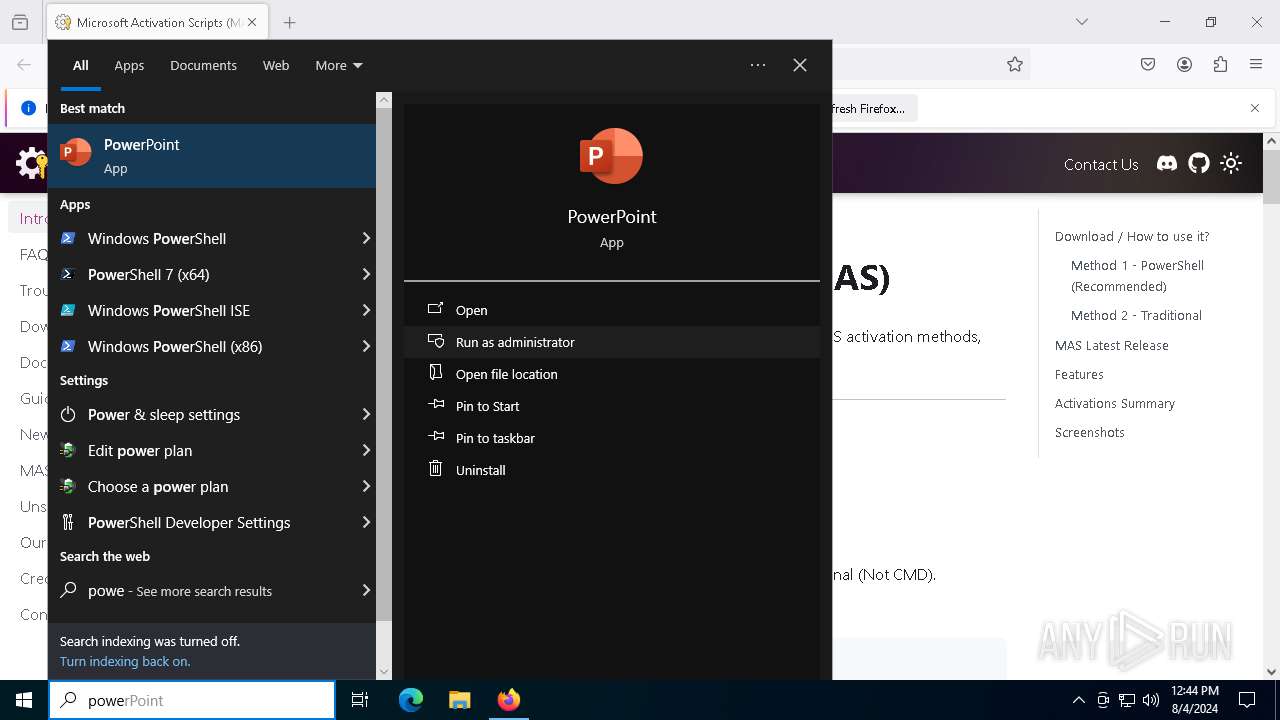
Task: Open the GitHub icon on MAS page
Action: click(x=1199, y=163)
